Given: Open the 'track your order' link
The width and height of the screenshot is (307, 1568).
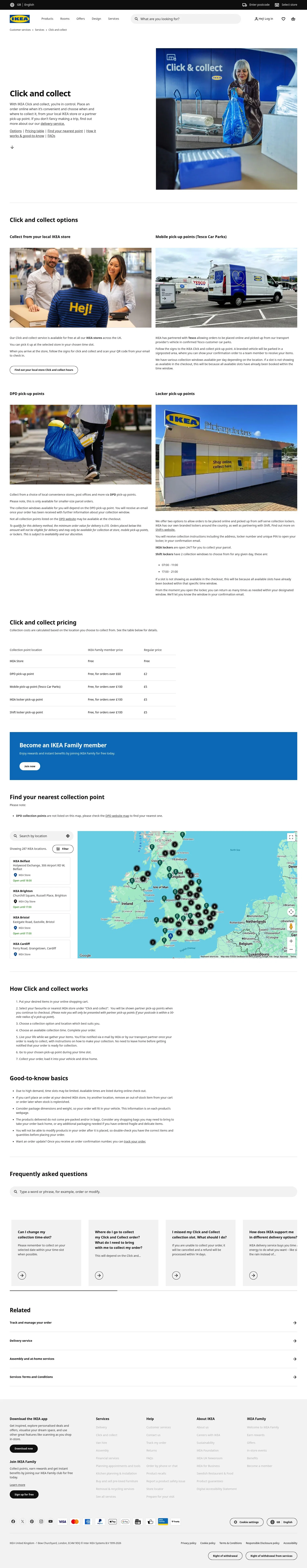Looking at the screenshot, I should pos(135,1141).
